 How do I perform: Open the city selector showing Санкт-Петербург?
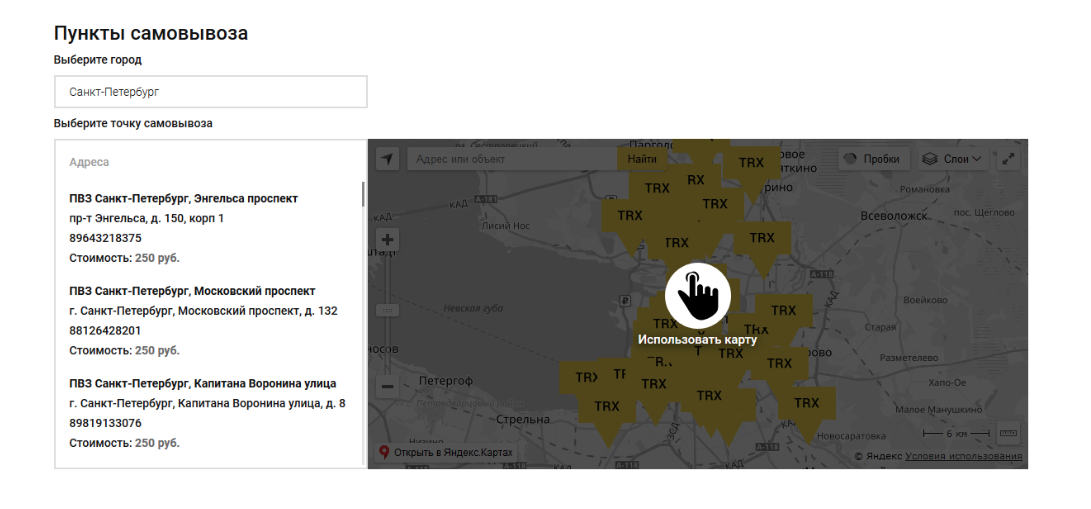pos(210,92)
